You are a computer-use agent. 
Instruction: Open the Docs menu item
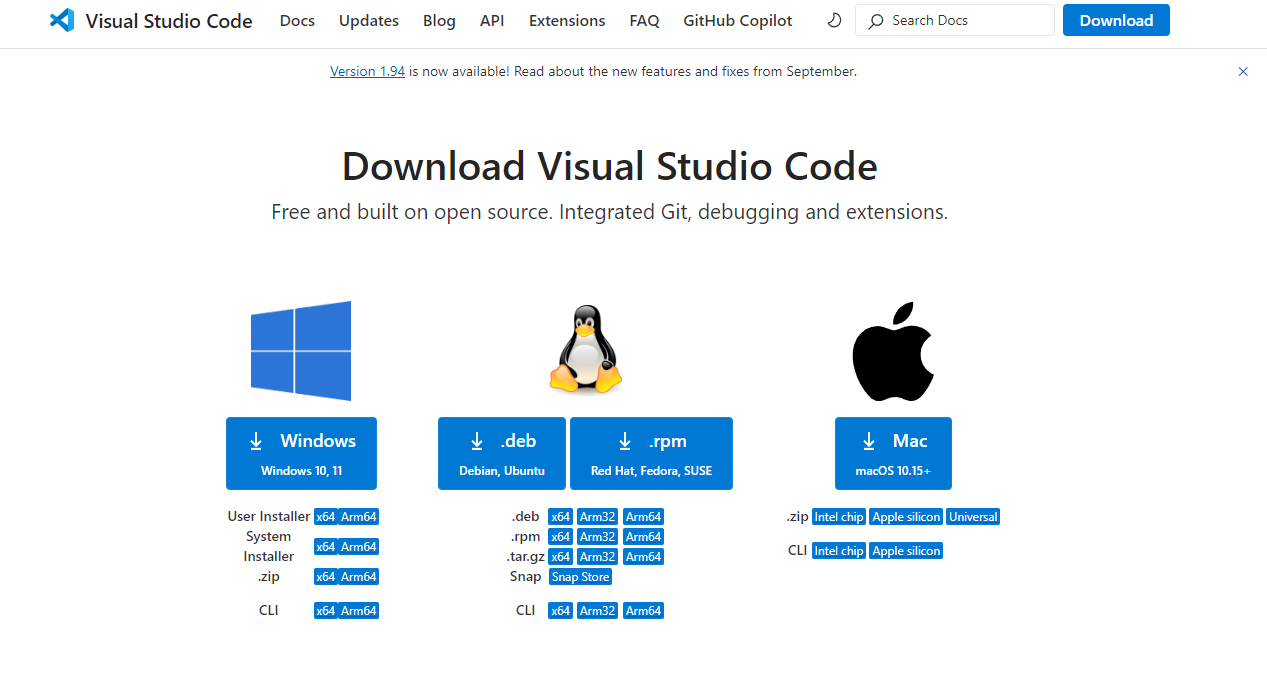tap(297, 20)
